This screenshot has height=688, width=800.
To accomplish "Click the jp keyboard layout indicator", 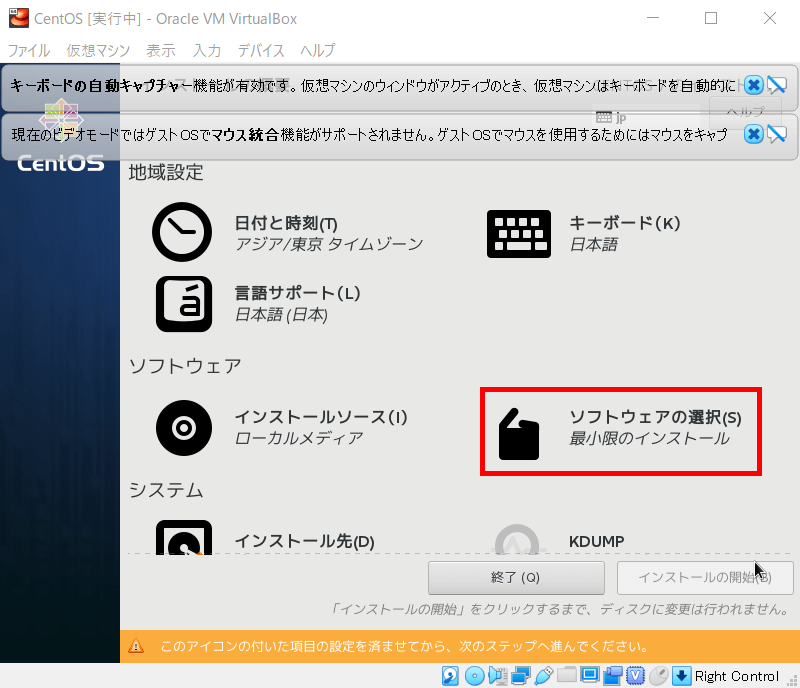I will coord(611,118).
